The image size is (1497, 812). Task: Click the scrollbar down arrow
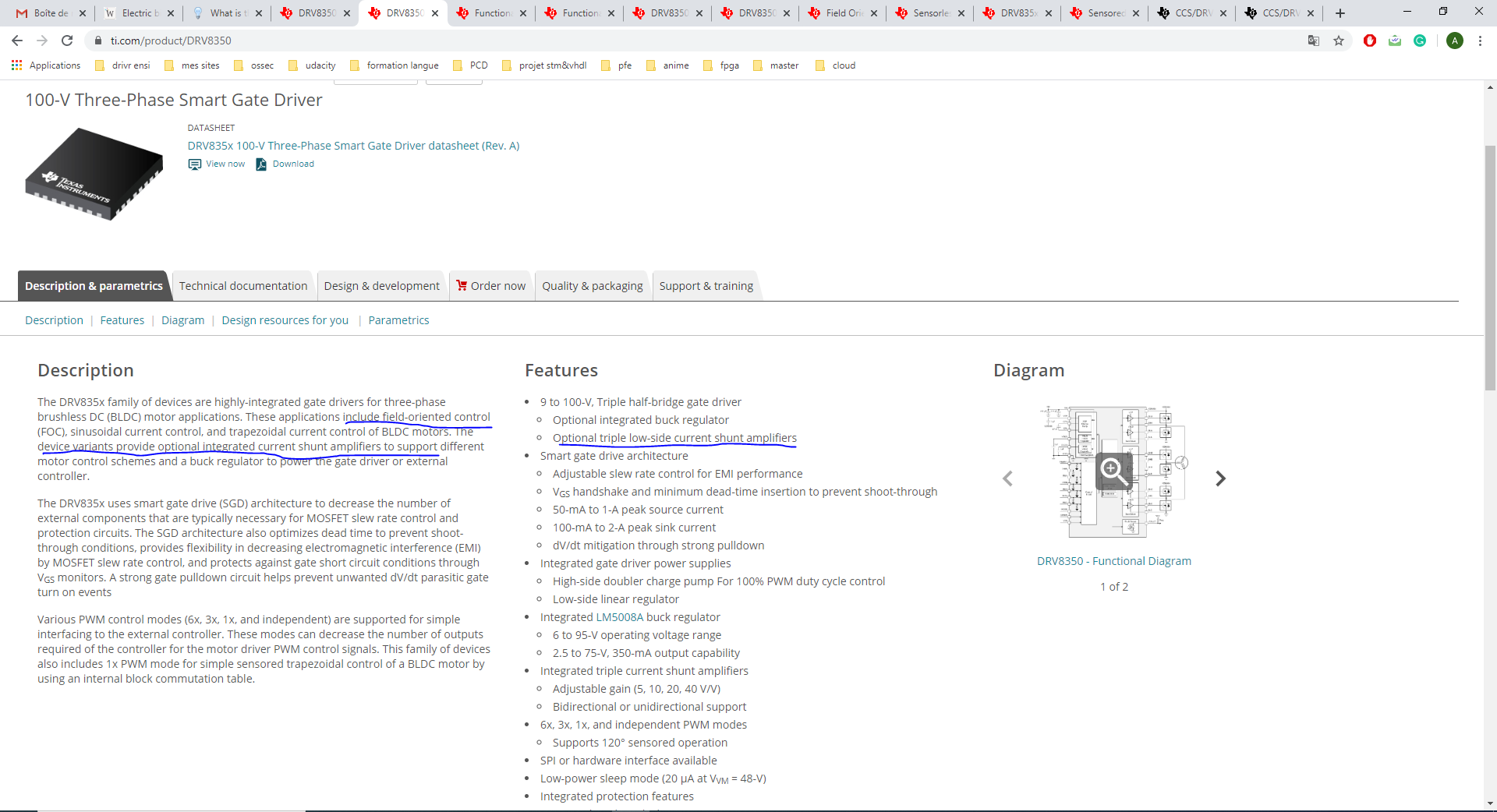(1490, 803)
